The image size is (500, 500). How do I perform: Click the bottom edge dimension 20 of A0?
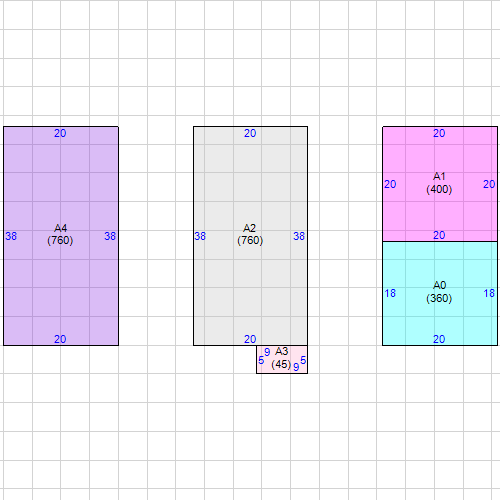click(439, 339)
